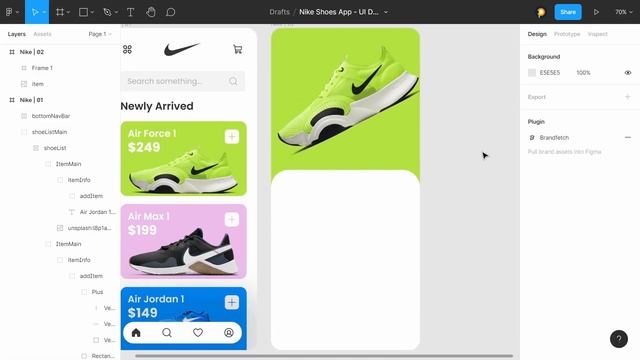Viewport: 640px width, 360px height.
Task: Switch to the Inspect tab
Action: (x=598, y=34)
